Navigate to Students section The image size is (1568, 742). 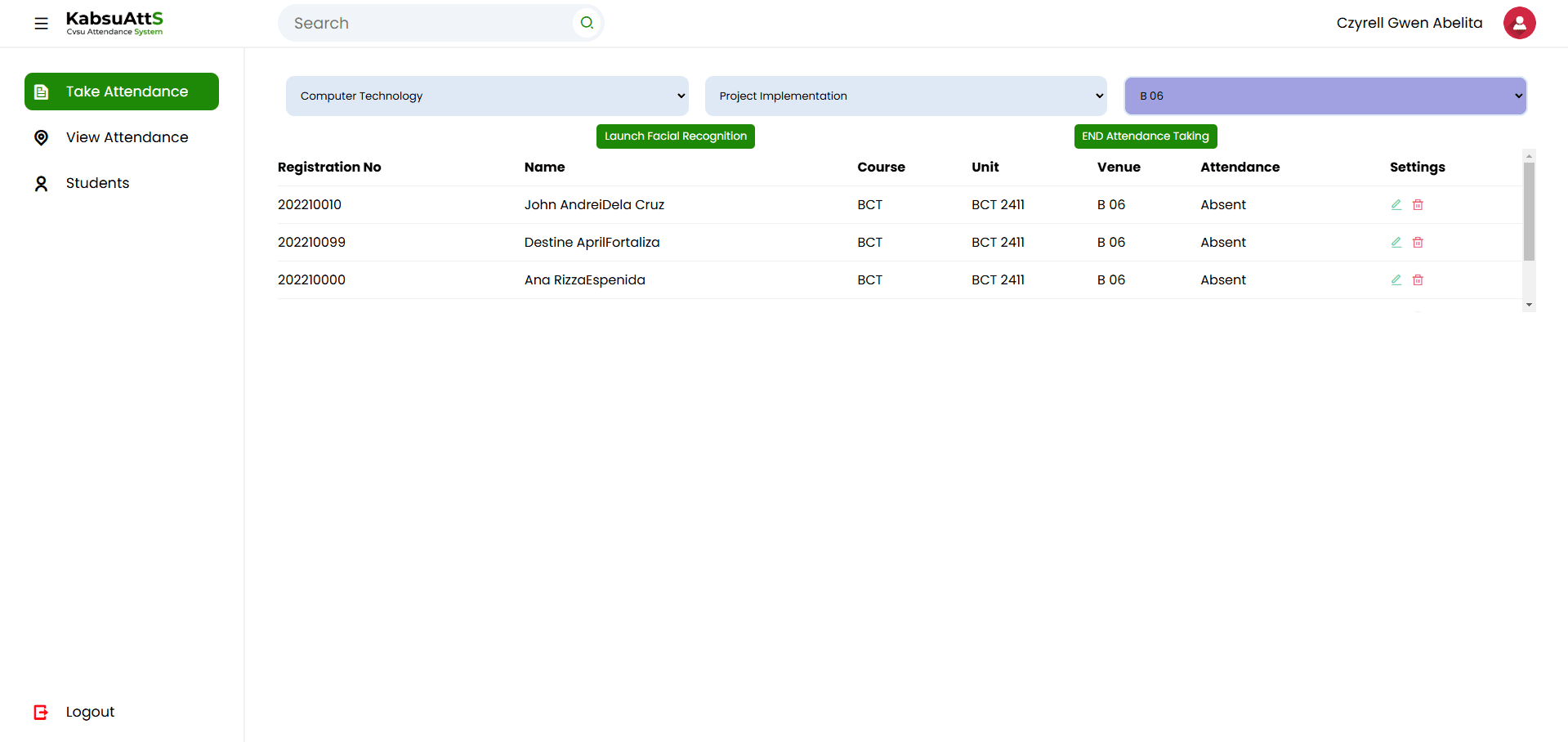click(x=97, y=183)
